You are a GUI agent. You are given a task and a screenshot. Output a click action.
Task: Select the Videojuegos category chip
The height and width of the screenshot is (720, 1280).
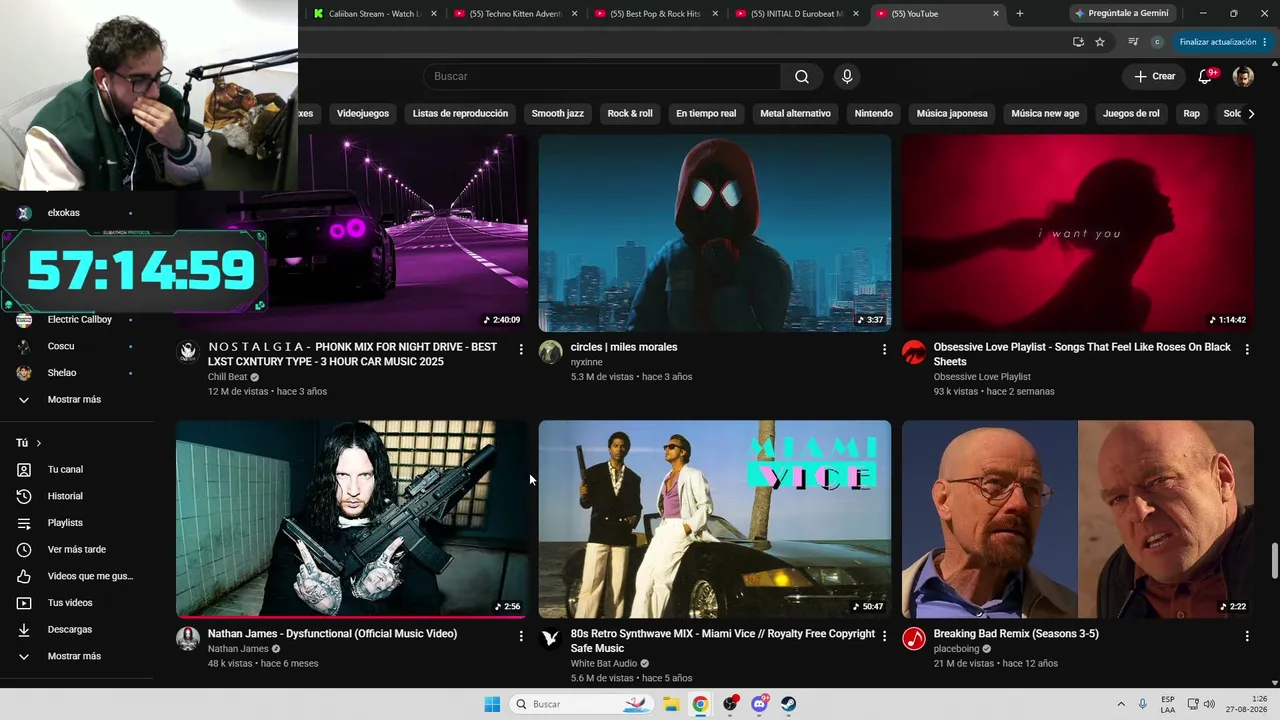coord(363,114)
